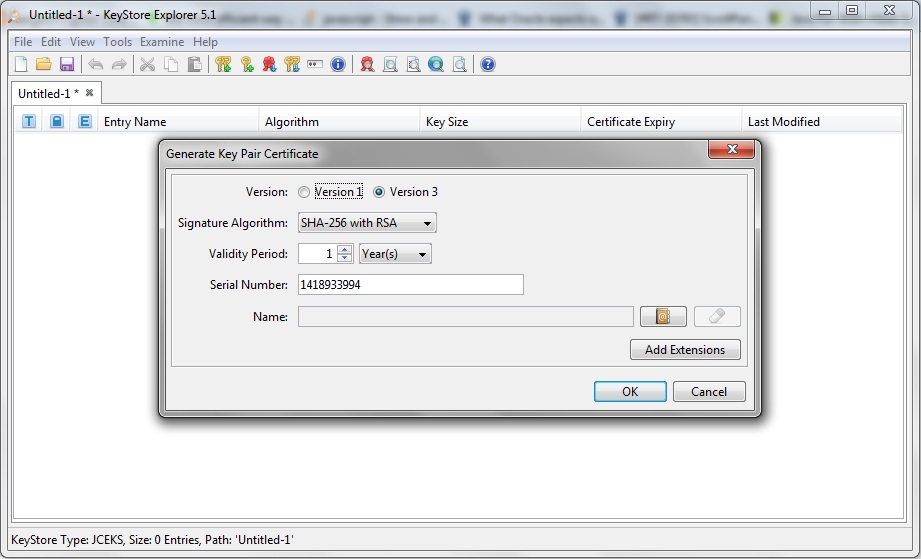921x559 pixels.
Task: Close the Untitled-1 tab with its x
Action: tap(89, 93)
